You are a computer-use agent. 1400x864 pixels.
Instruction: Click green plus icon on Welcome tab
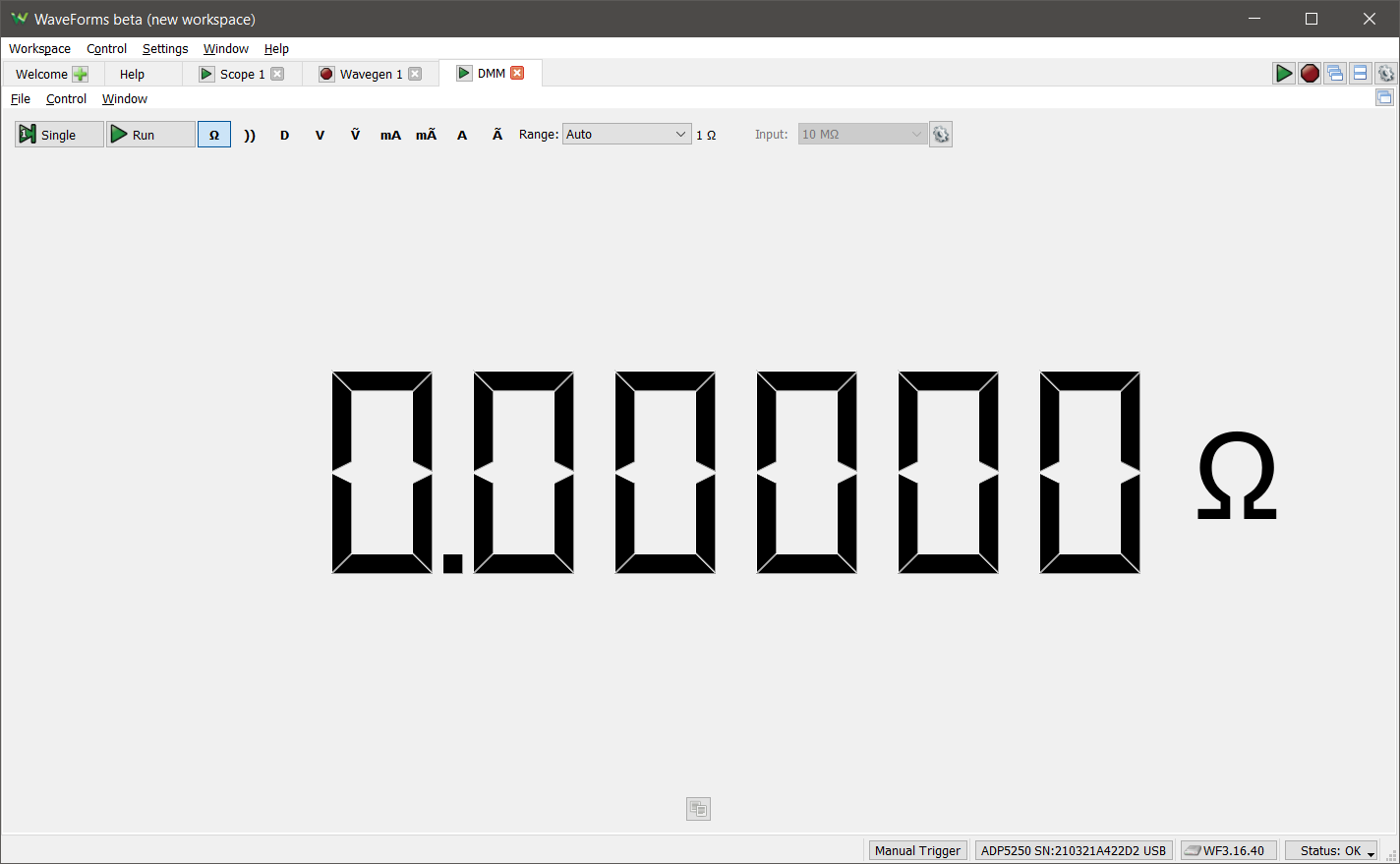pyautogui.click(x=80, y=74)
